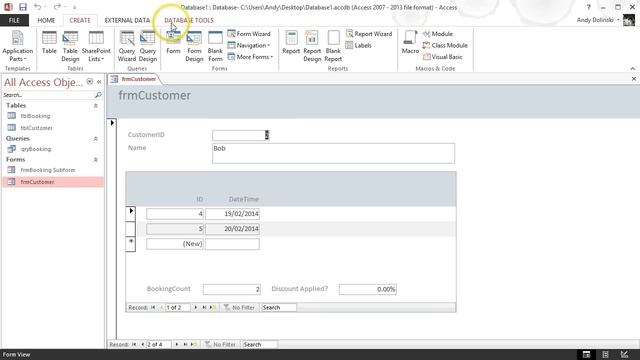Open the Navigation forms dropdown
The height and width of the screenshot is (360, 640).
coord(249,45)
